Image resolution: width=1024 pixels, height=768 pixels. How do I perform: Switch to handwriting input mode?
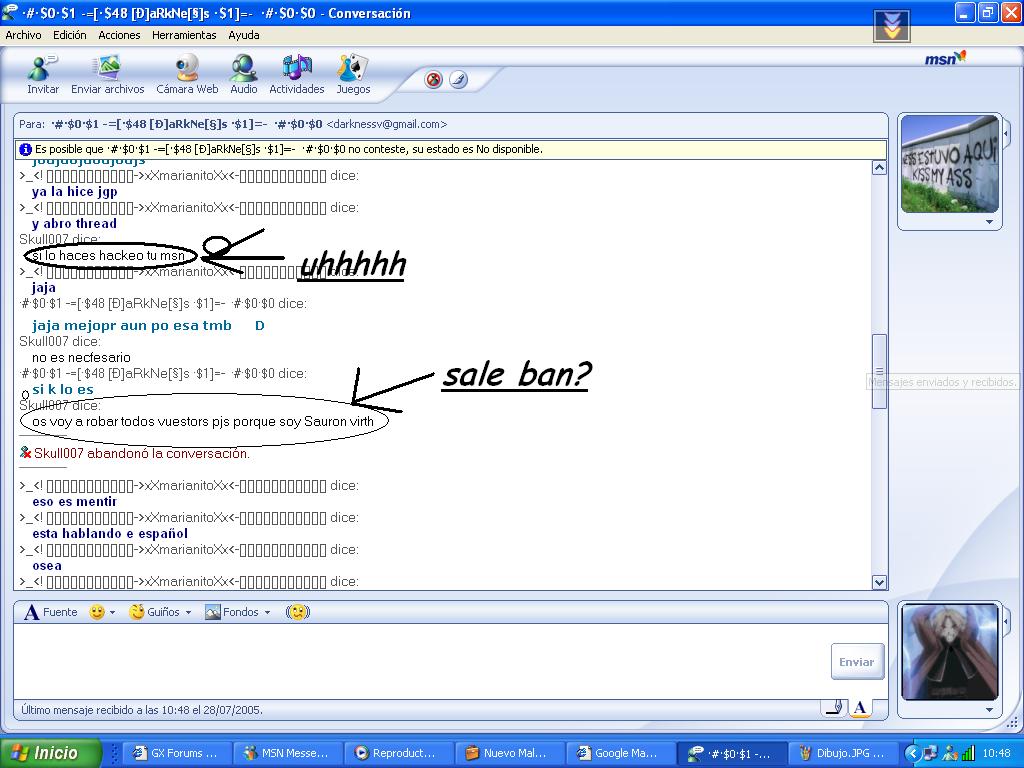pyautogui.click(x=833, y=707)
